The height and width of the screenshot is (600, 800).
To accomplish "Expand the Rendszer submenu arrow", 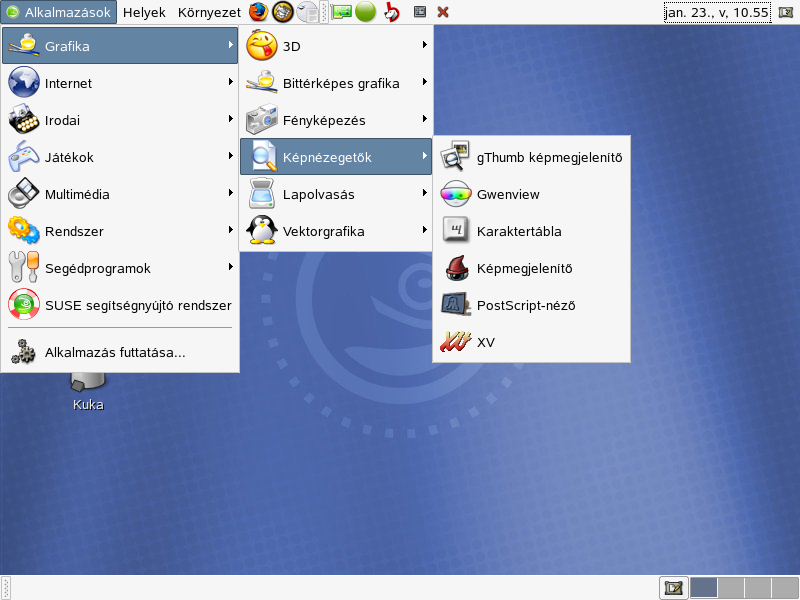I will (231, 230).
